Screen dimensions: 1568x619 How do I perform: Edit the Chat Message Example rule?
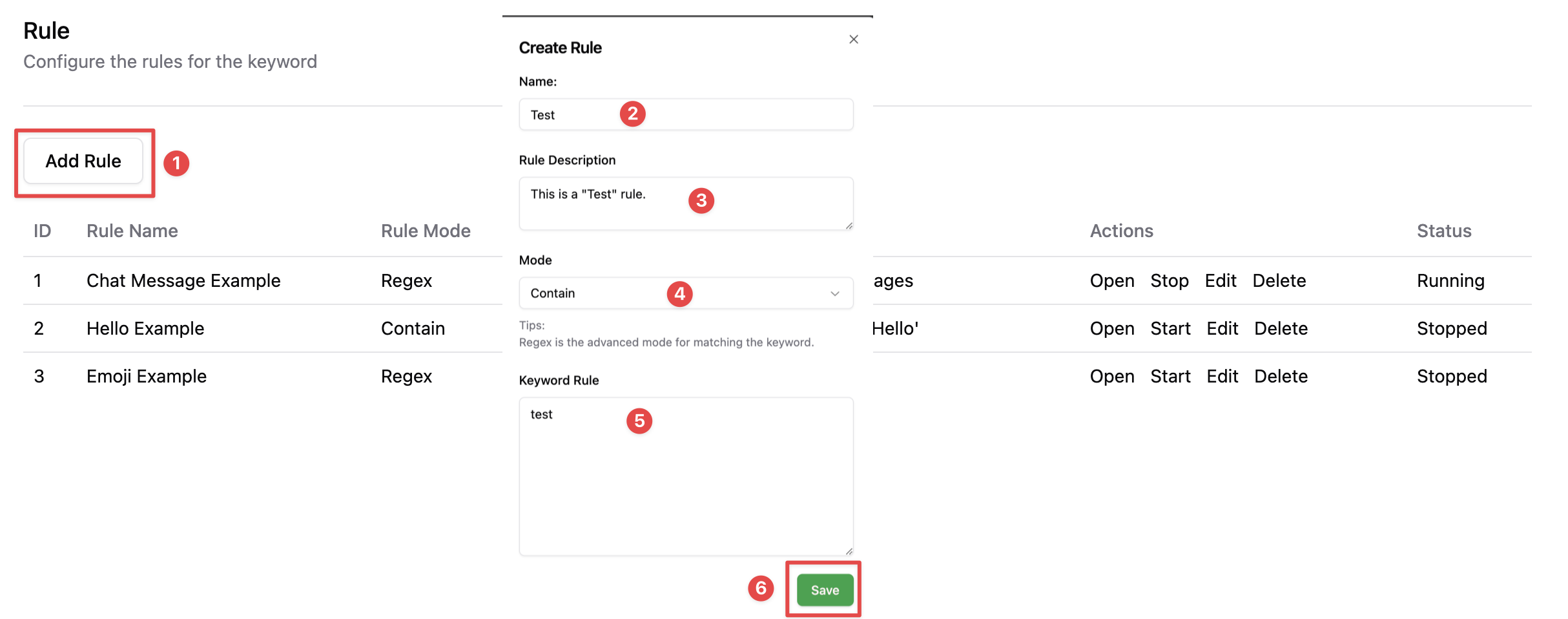pyautogui.click(x=1221, y=280)
